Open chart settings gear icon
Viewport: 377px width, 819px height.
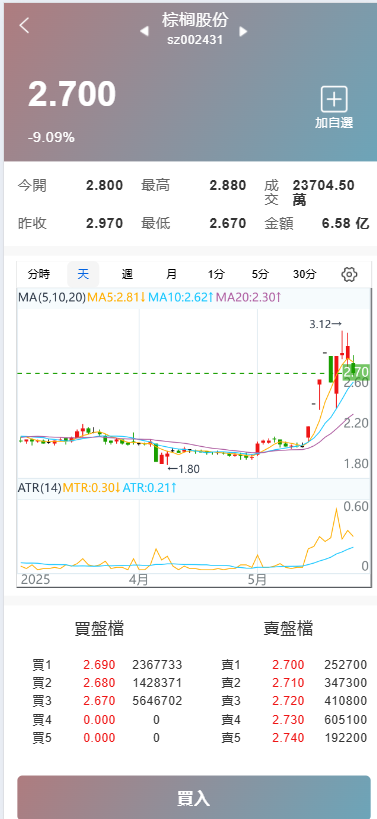[x=349, y=274]
